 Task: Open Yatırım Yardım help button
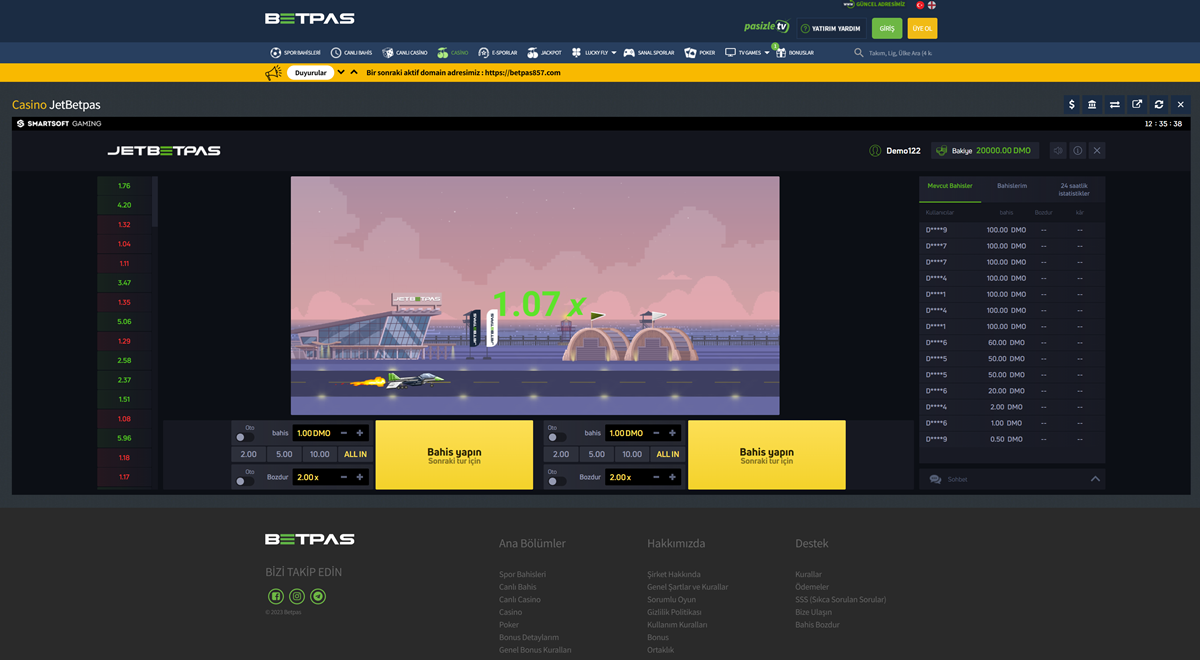[x=831, y=29]
